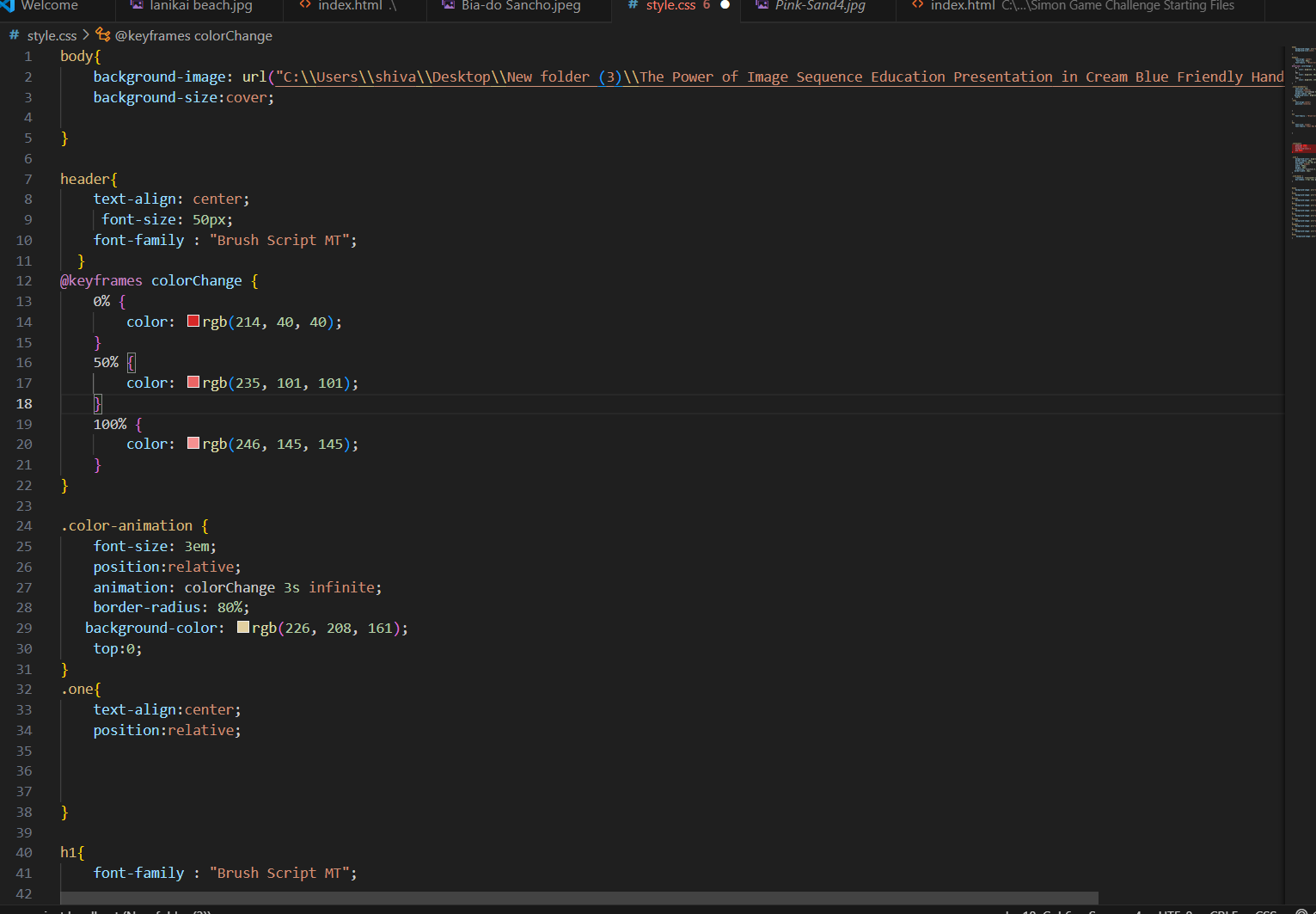
Task: Open the style.css breadcrumb dropdown
Action: [x=52, y=35]
